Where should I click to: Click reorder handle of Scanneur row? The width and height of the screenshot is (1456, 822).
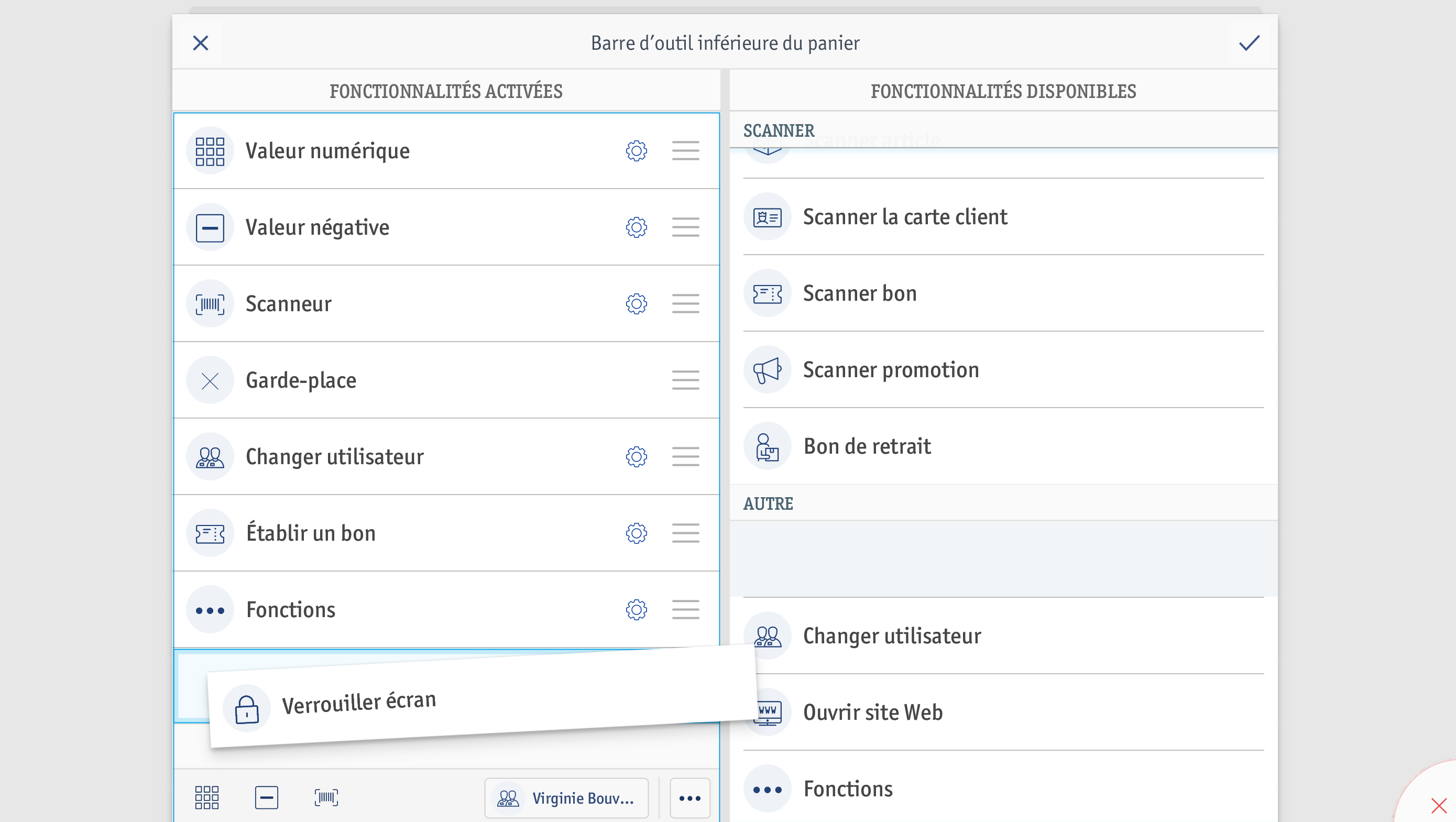click(x=686, y=303)
